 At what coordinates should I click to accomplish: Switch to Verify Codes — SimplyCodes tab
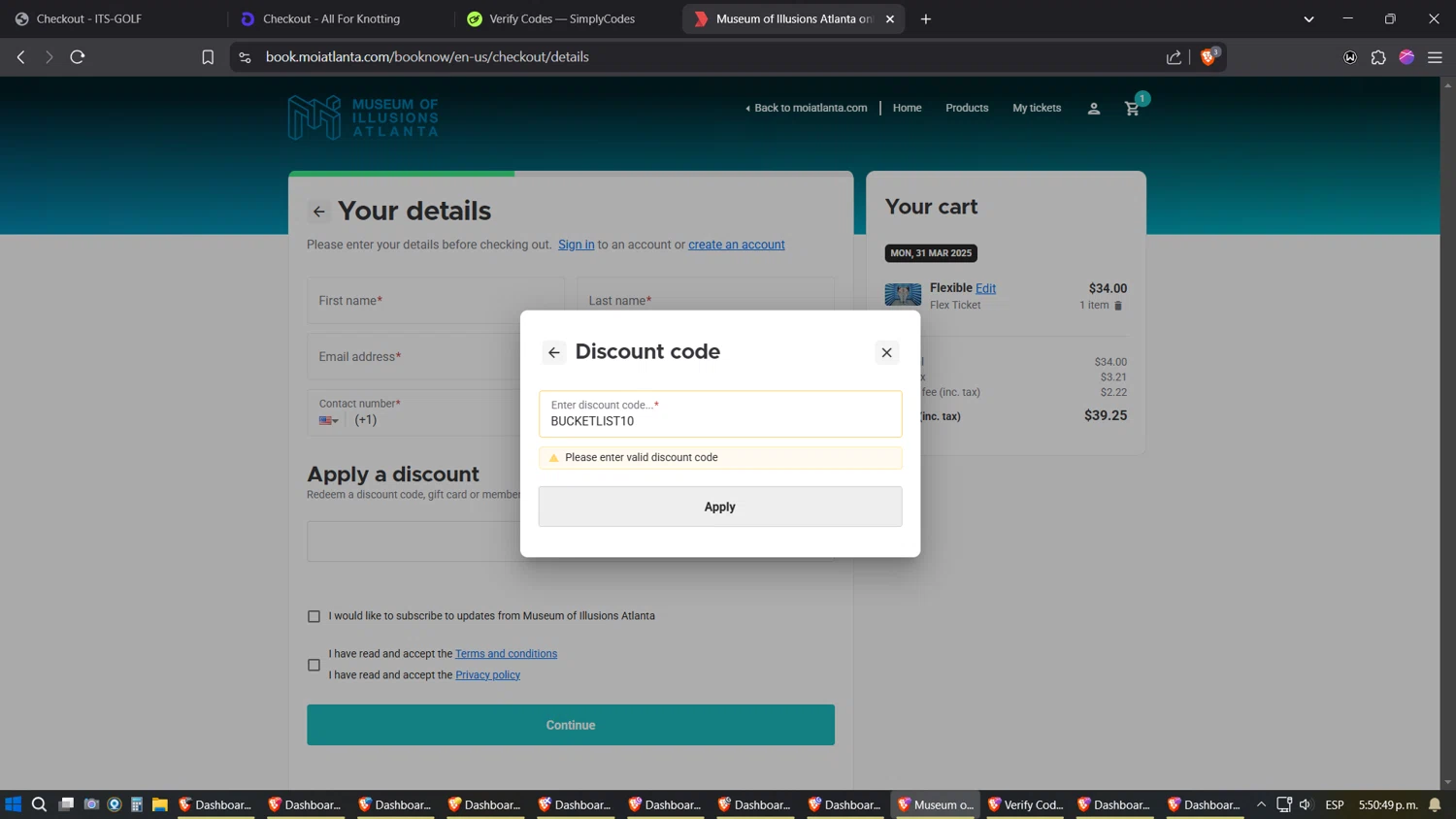coord(563,18)
